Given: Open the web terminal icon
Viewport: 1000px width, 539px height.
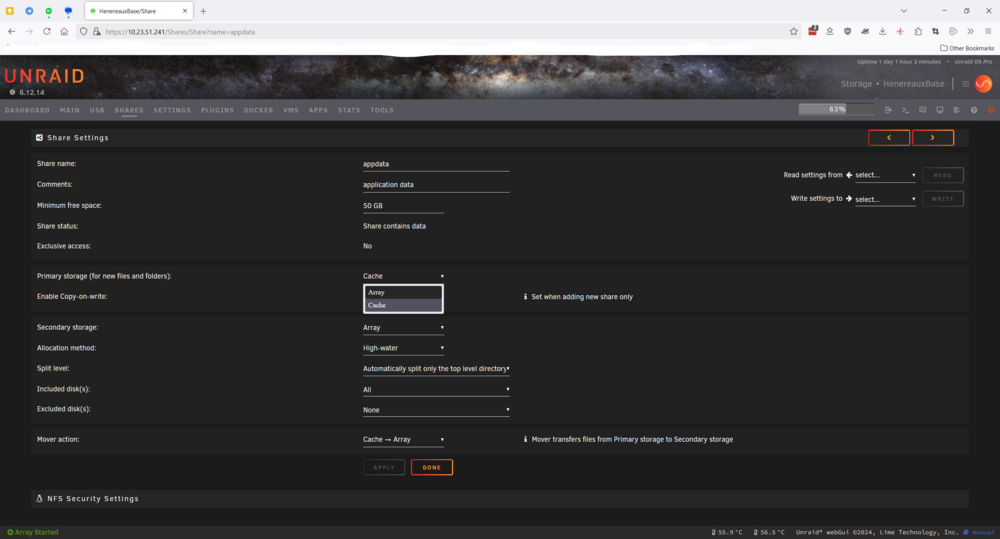Looking at the screenshot, I should [905, 110].
